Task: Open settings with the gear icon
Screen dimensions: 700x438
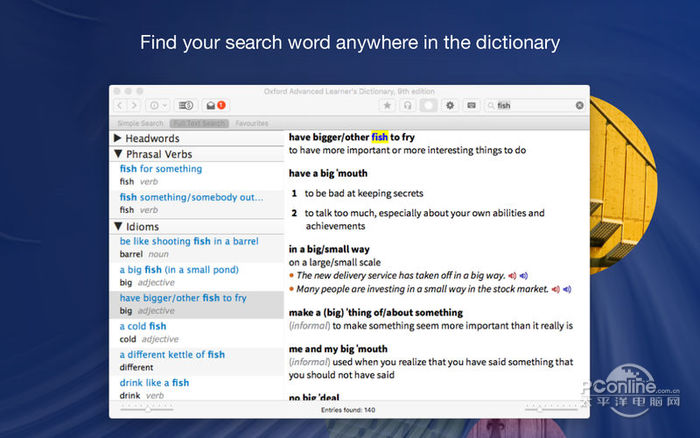Action: 449,105
